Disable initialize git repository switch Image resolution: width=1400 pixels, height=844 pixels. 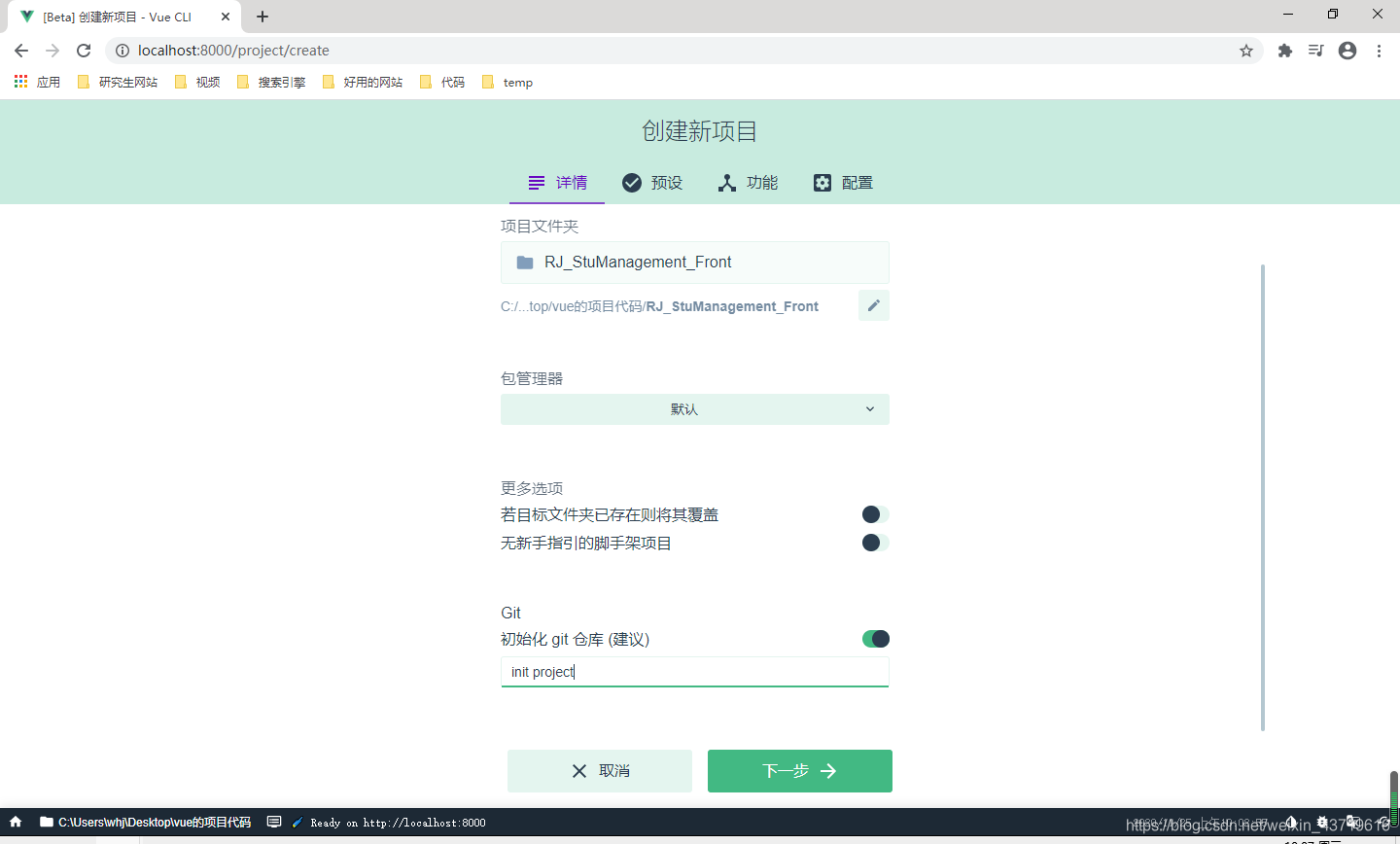pyautogui.click(x=876, y=639)
